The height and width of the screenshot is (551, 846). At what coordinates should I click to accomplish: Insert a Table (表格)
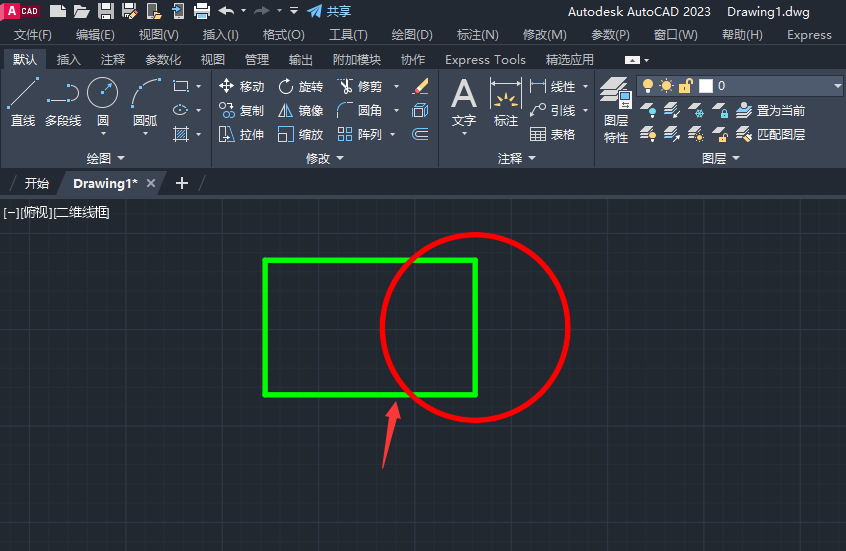[553, 134]
